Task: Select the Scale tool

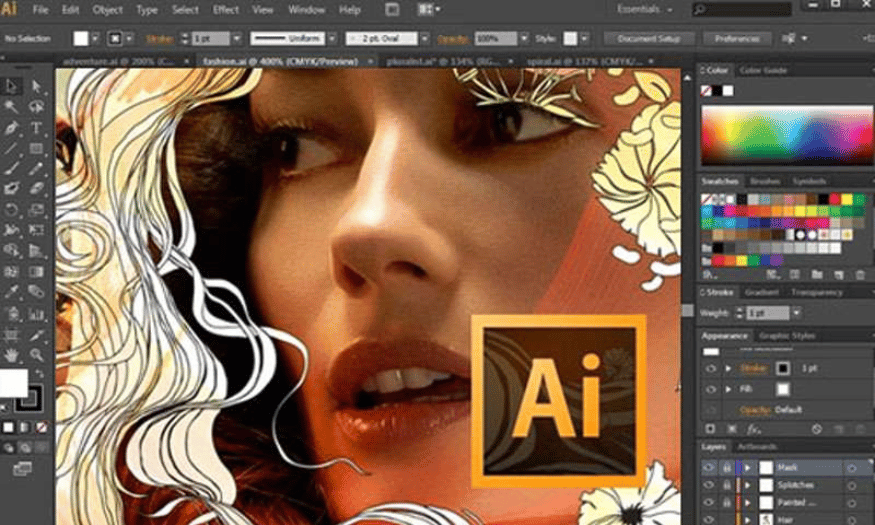Action: [x=36, y=210]
